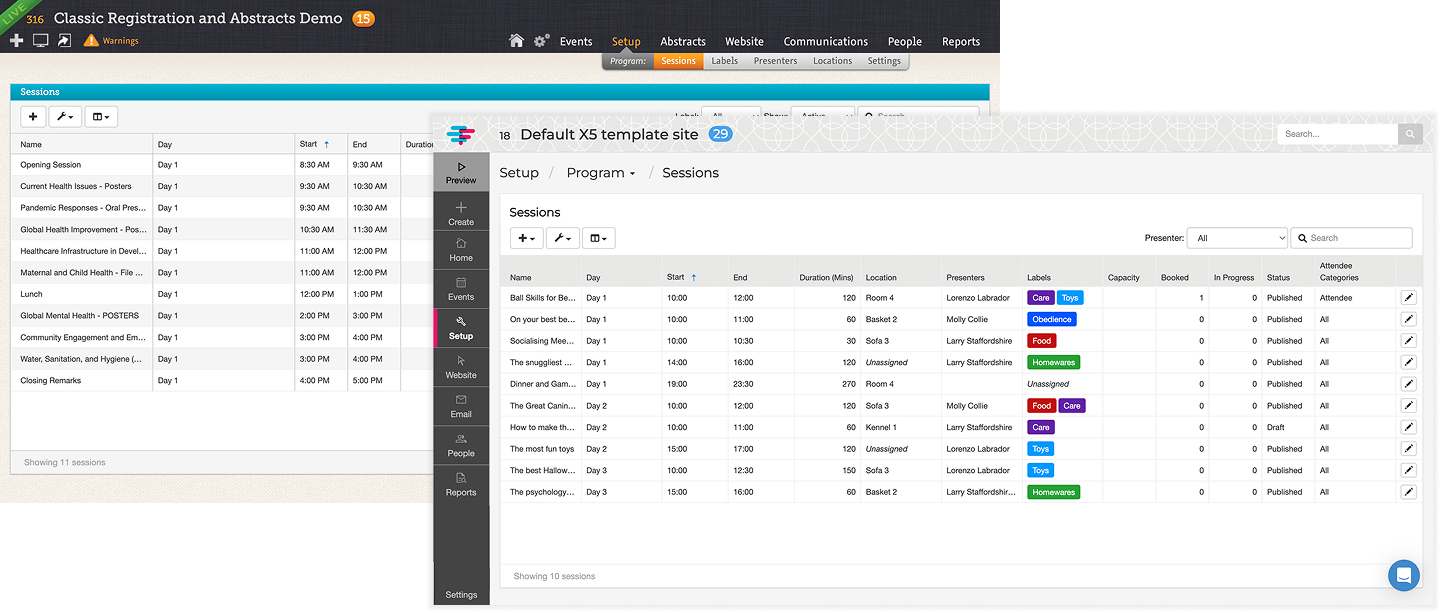Open the Communications menu in top navigation
This screenshot has width=1440, height=613.
coord(825,41)
